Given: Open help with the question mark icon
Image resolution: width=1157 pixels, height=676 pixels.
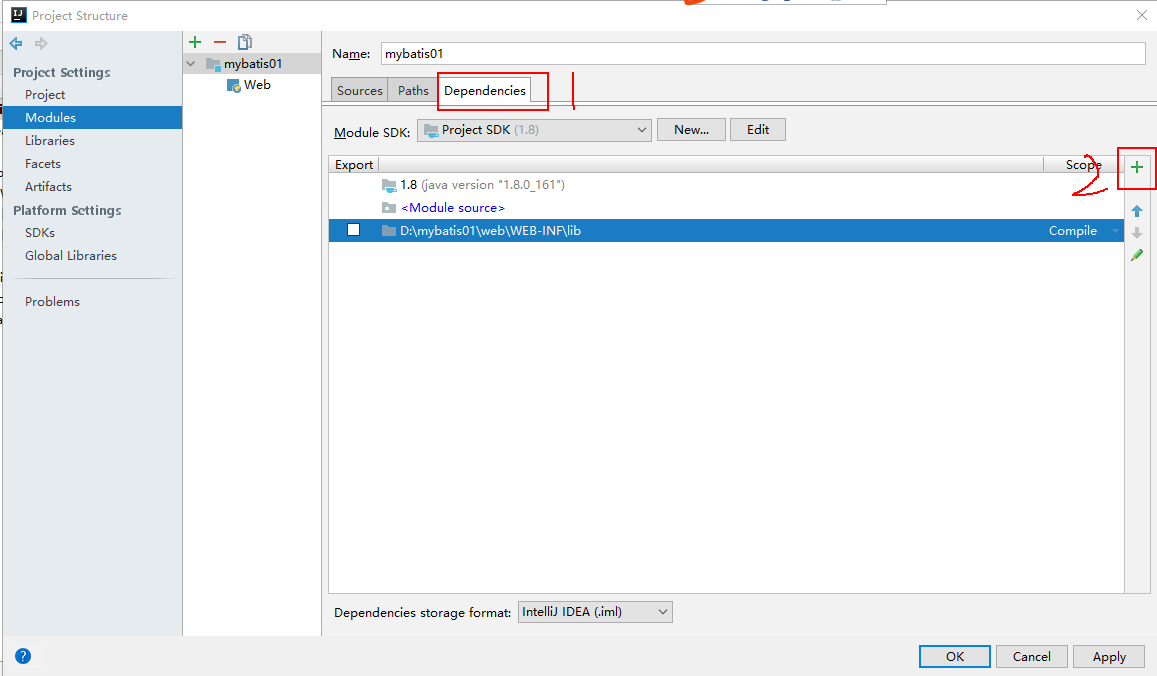Looking at the screenshot, I should [x=23, y=655].
